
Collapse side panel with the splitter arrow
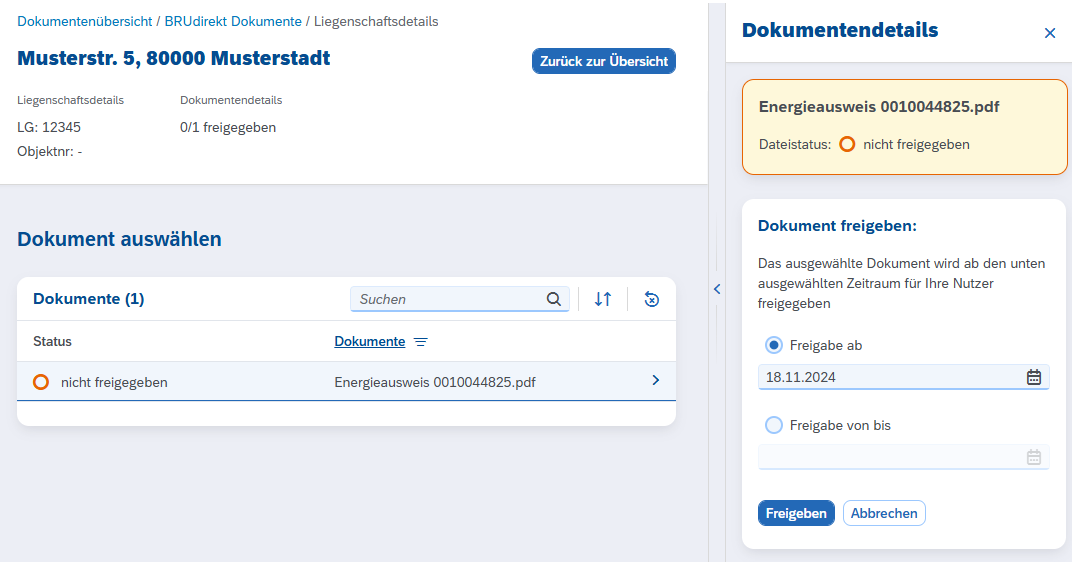(x=716, y=289)
